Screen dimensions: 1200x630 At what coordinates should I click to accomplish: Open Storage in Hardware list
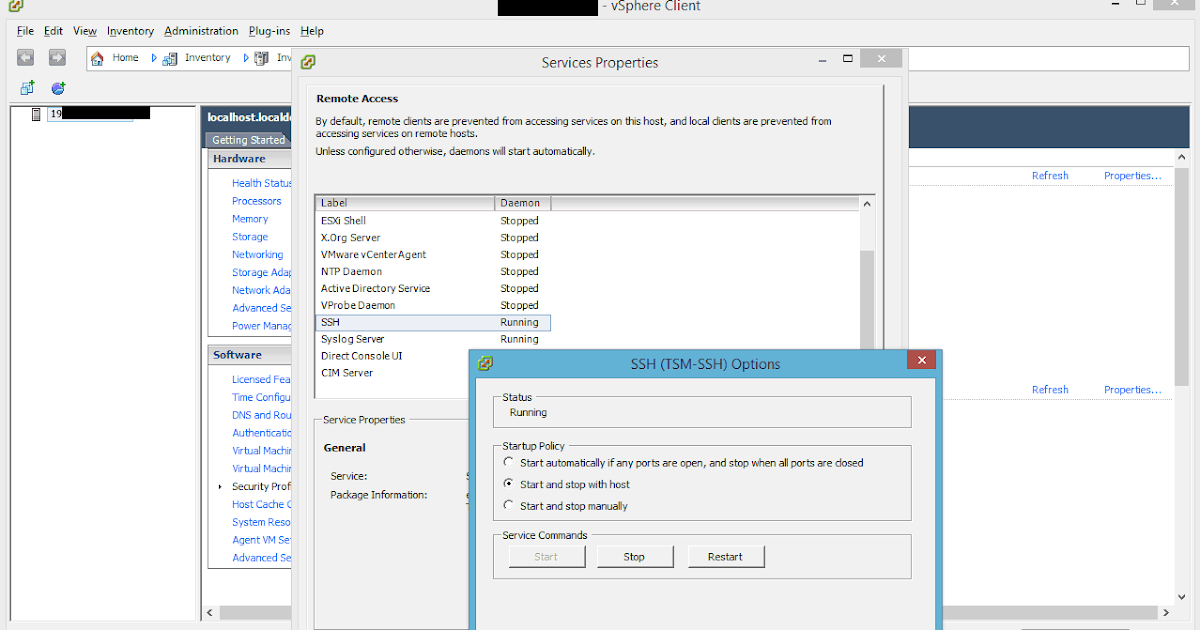click(x=250, y=237)
